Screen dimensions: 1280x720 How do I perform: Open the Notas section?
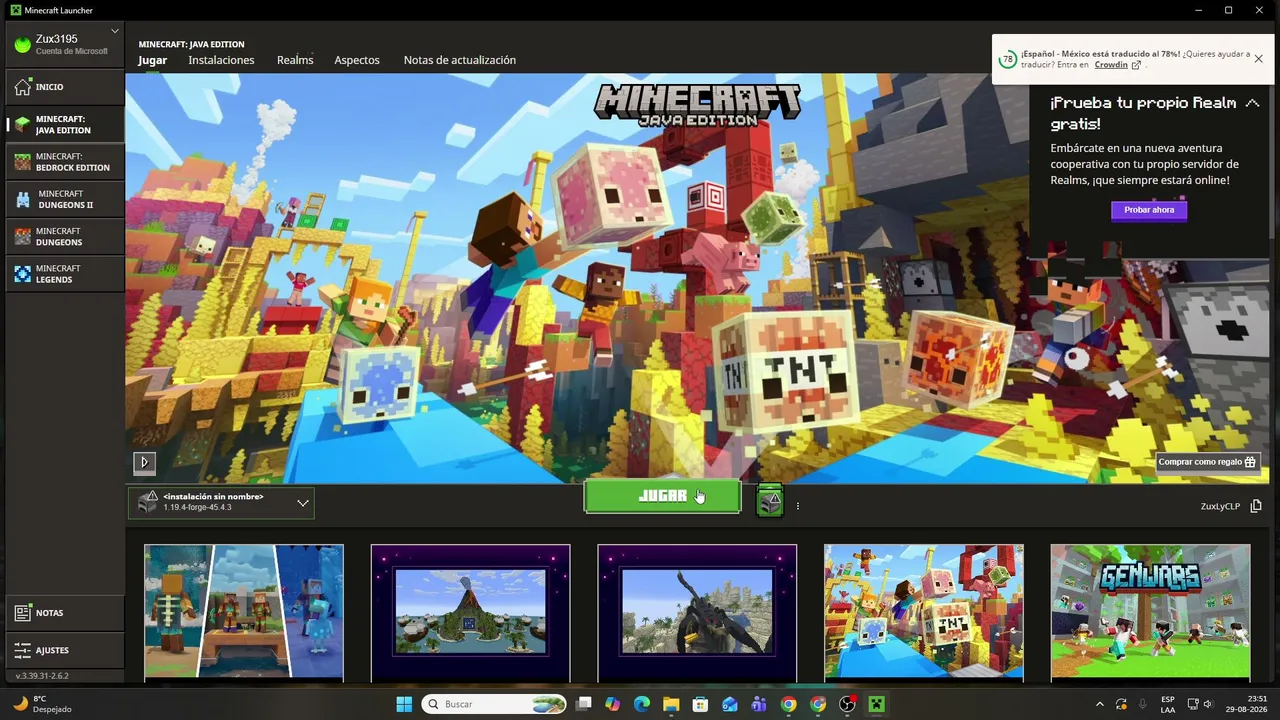[65, 613]
